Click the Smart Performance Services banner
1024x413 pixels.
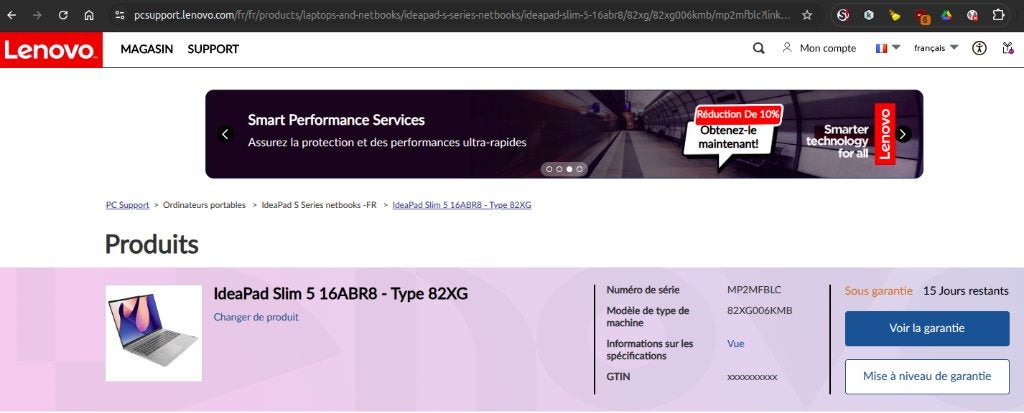(x=564, y=134)
